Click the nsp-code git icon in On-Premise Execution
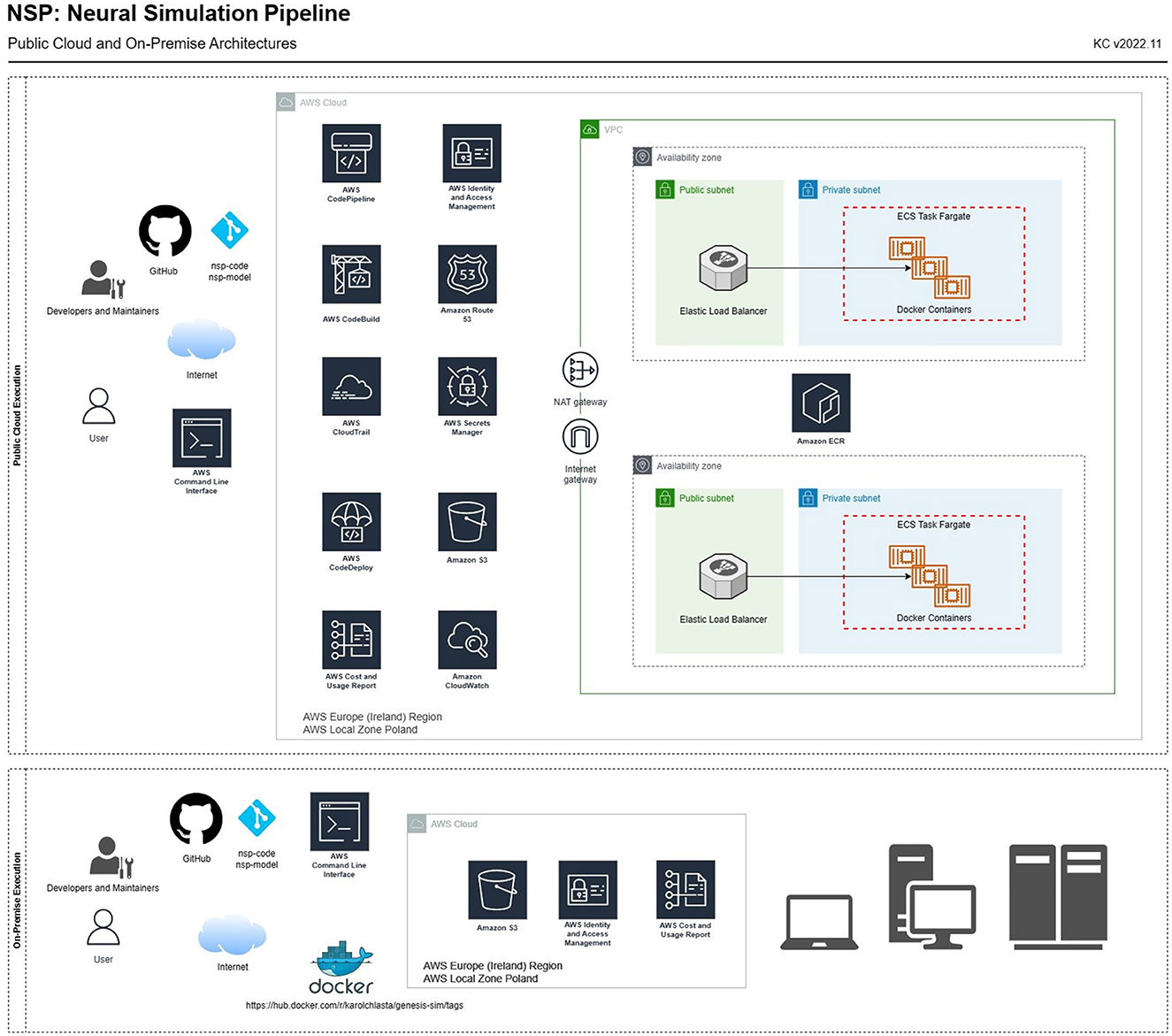 (x=257, y=818)
